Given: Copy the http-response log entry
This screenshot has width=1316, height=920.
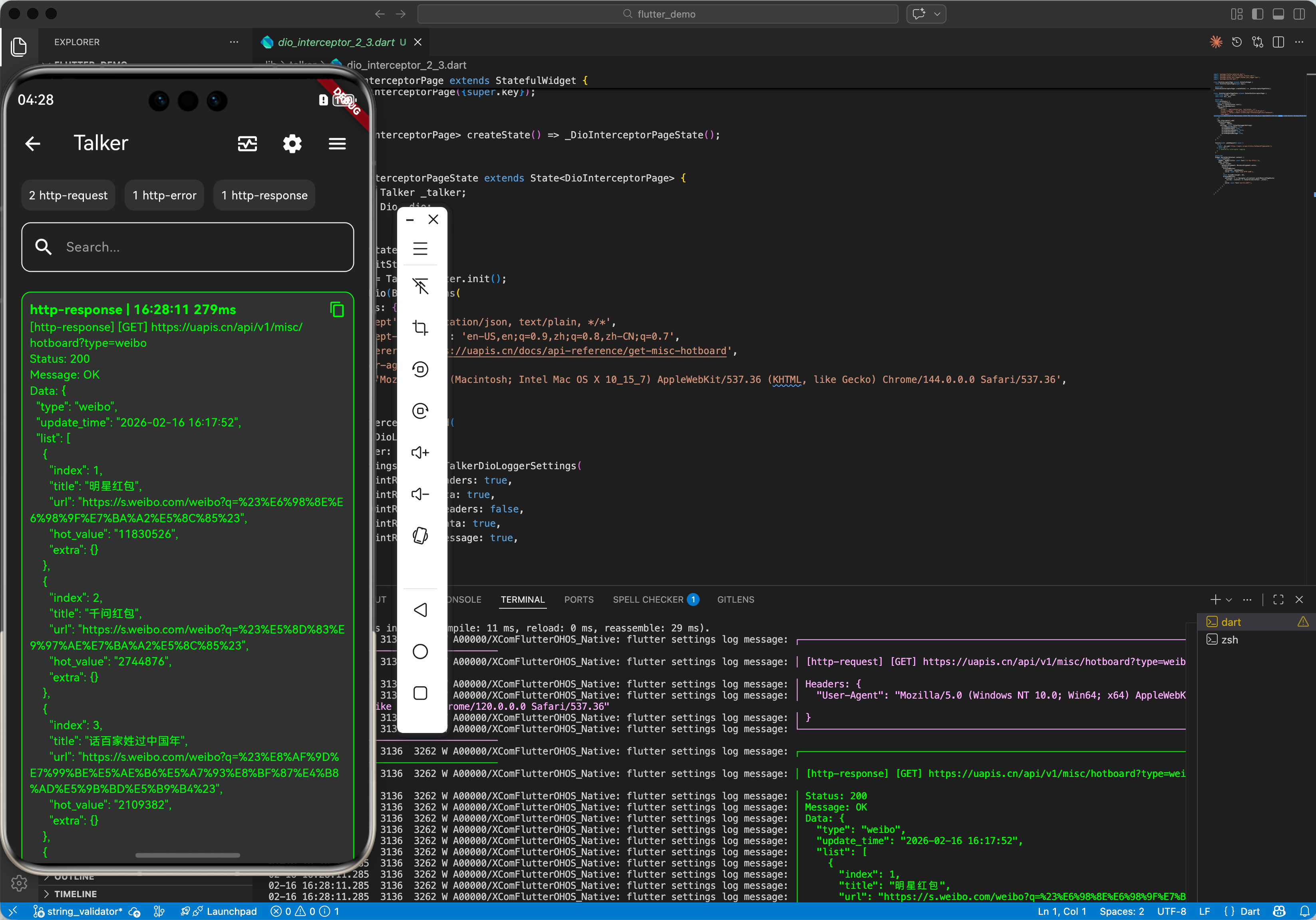Looking at the screenshot, I should pyautogui.click(x=337, y=310).
